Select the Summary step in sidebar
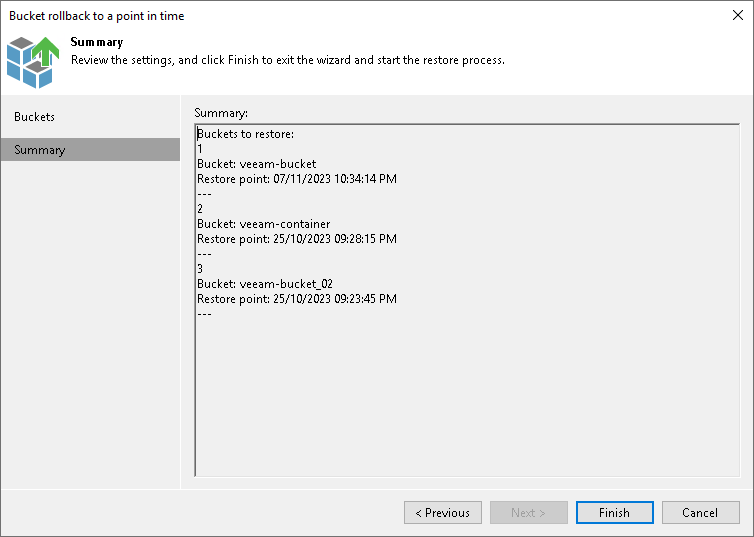Viewport: 754px width, 537px height. 90,150
